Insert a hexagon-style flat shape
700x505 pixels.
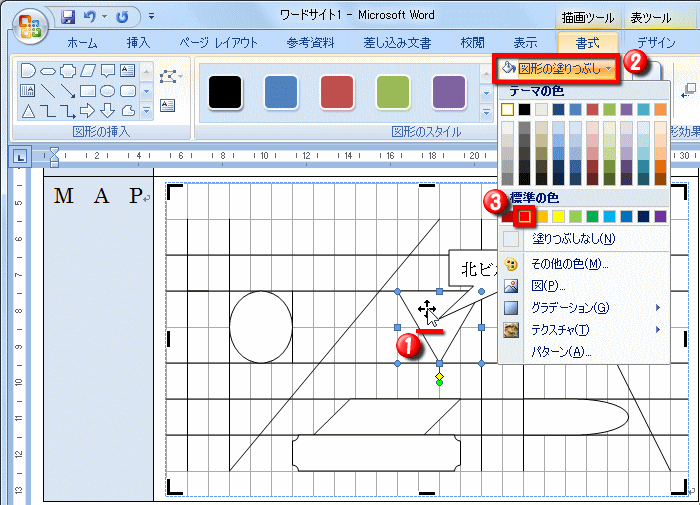tap(48, 71)
